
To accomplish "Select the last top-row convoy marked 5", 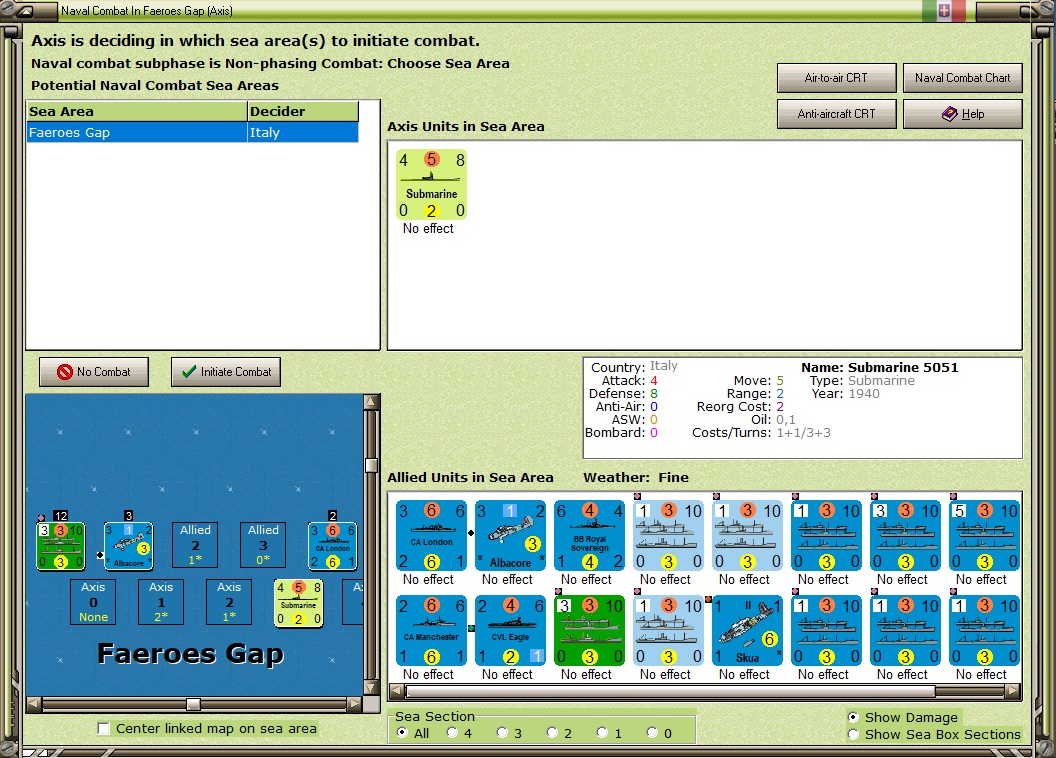I will (x=984, y=535).
